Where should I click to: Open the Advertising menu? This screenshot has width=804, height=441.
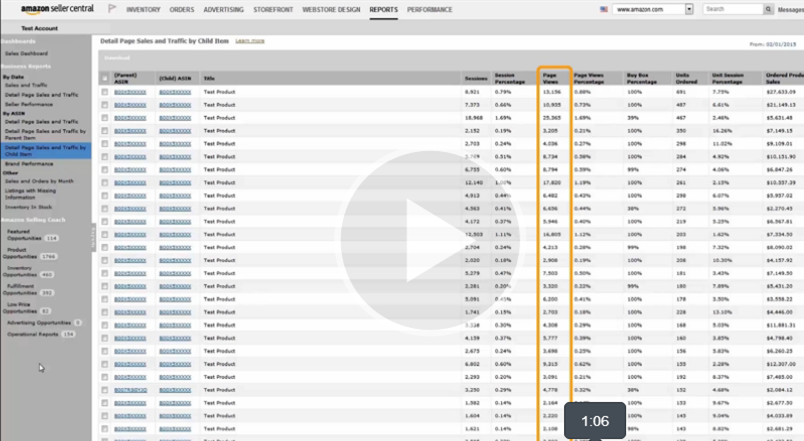(x=224, y=10)
